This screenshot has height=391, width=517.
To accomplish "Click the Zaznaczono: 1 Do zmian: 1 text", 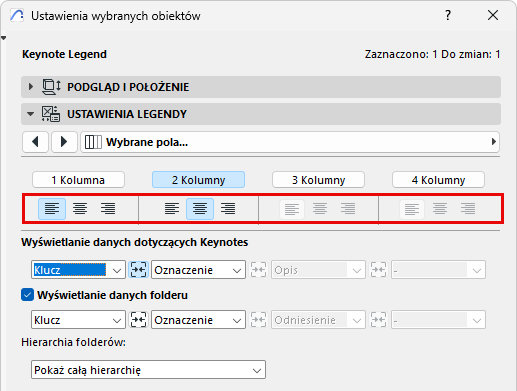I will click(x=432, y=54).
